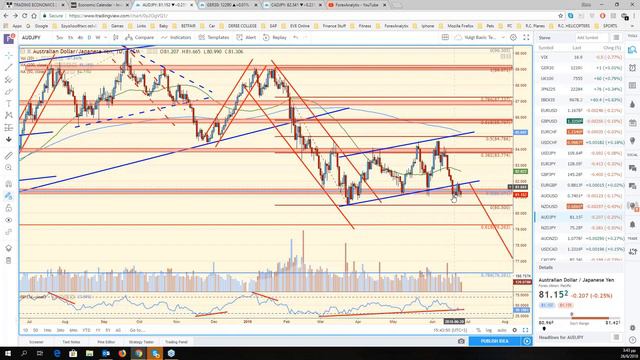Select the GBPUSD watchlist row

pos(580,121)
